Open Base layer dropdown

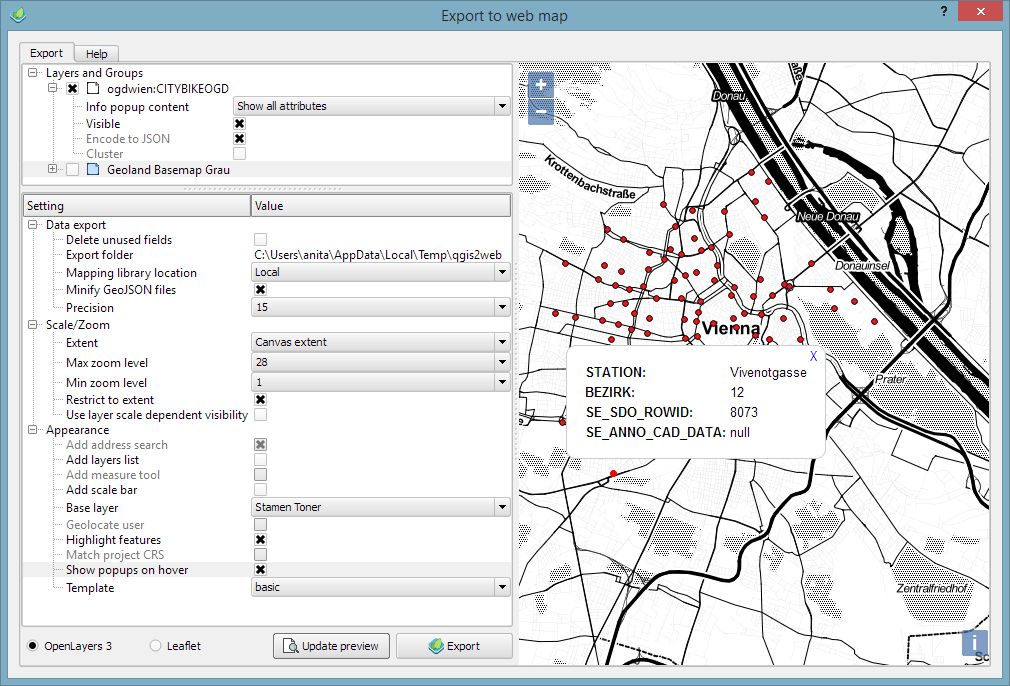pyautogui.click(x=380, y=507)
